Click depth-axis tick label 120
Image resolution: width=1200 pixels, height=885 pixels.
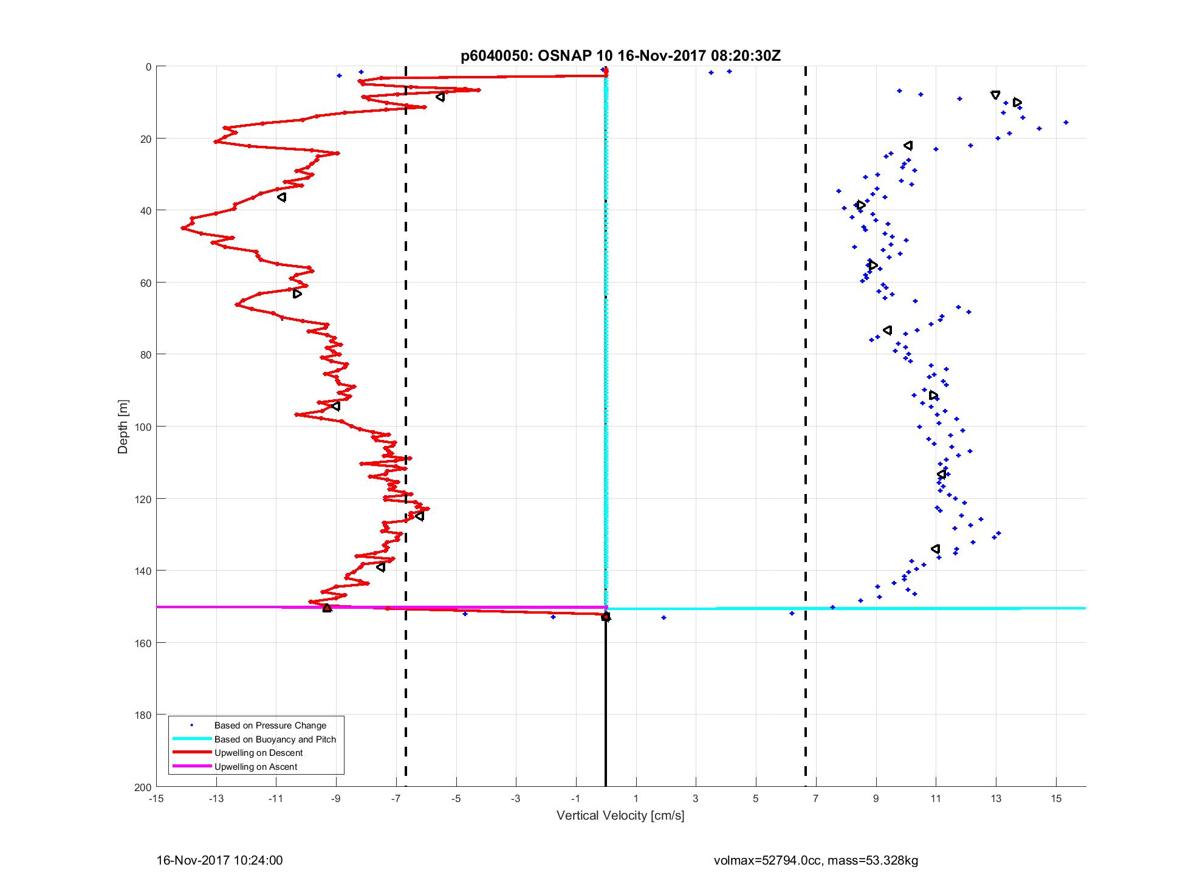point(142,499)
